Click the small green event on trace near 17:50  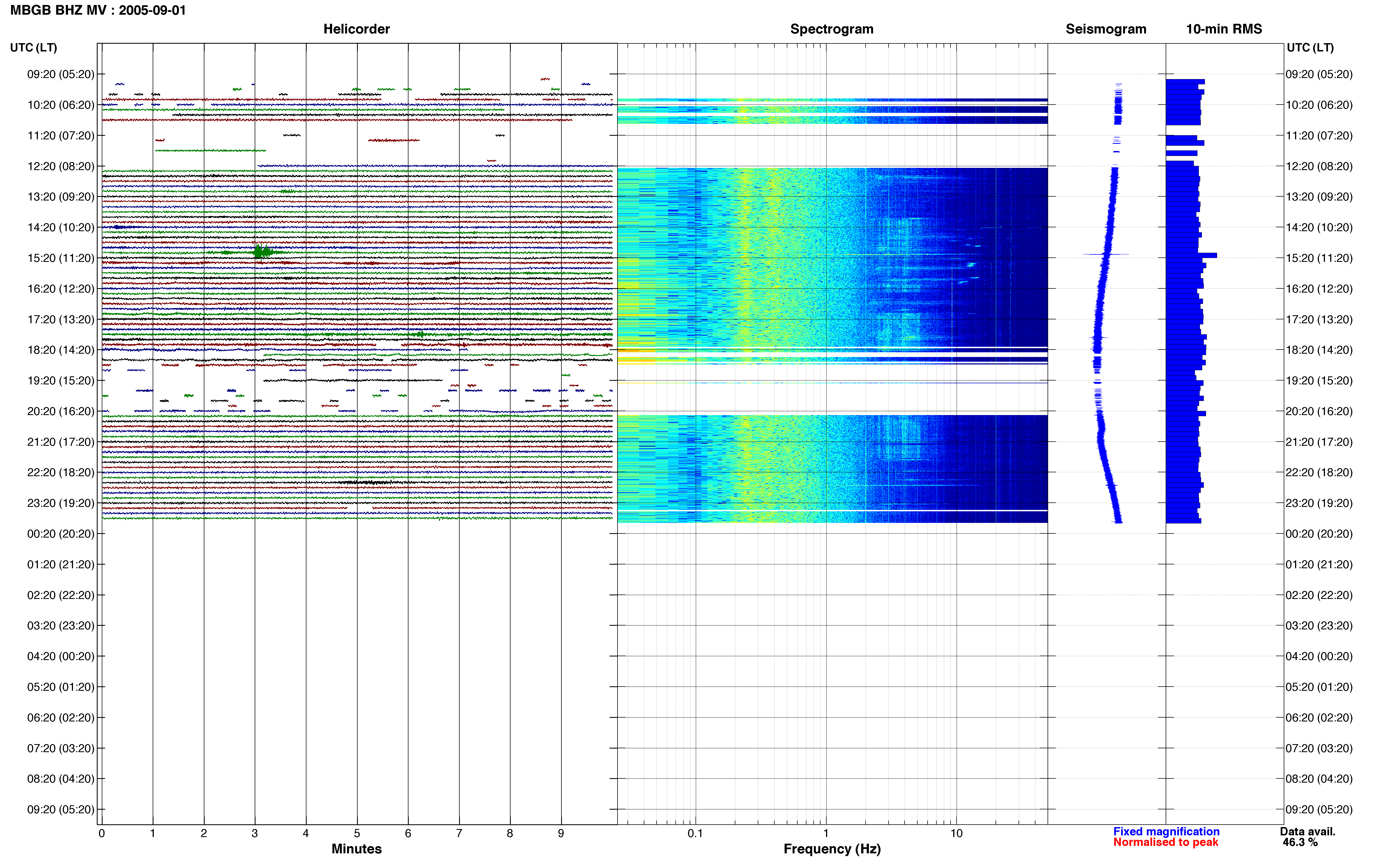(x=420, y=334)
